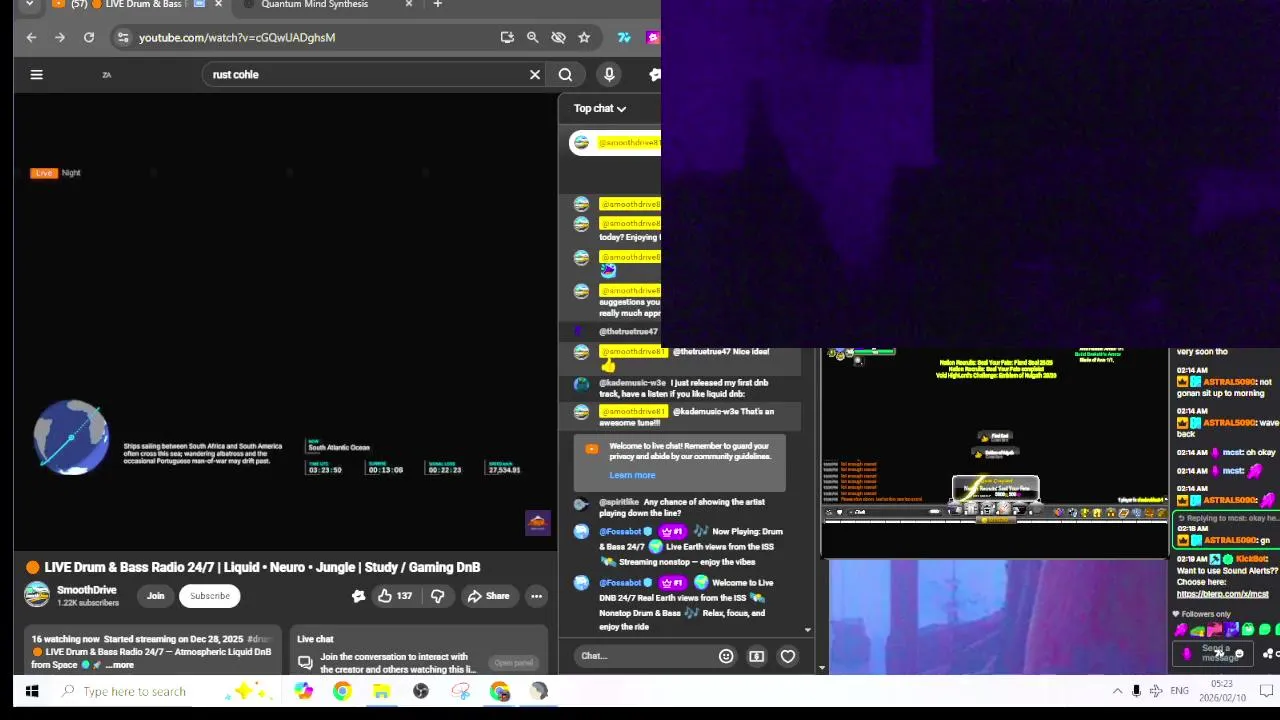Image resolution: width=1280 pixels, height=720 pixels.
Task: Open OBS Studio from the taskbar
Action: [421, 691]
